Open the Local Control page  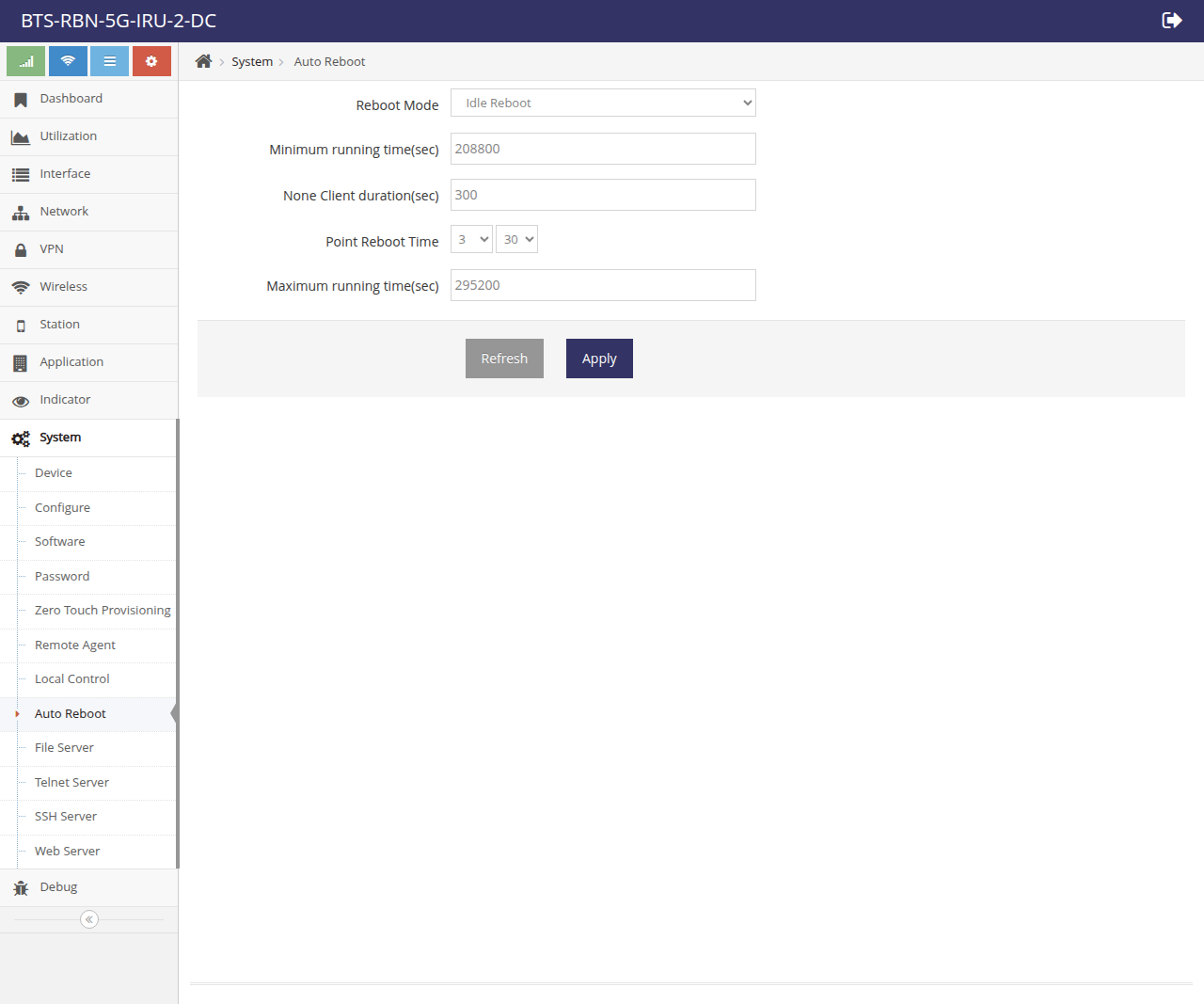click(x=88, y=679)
